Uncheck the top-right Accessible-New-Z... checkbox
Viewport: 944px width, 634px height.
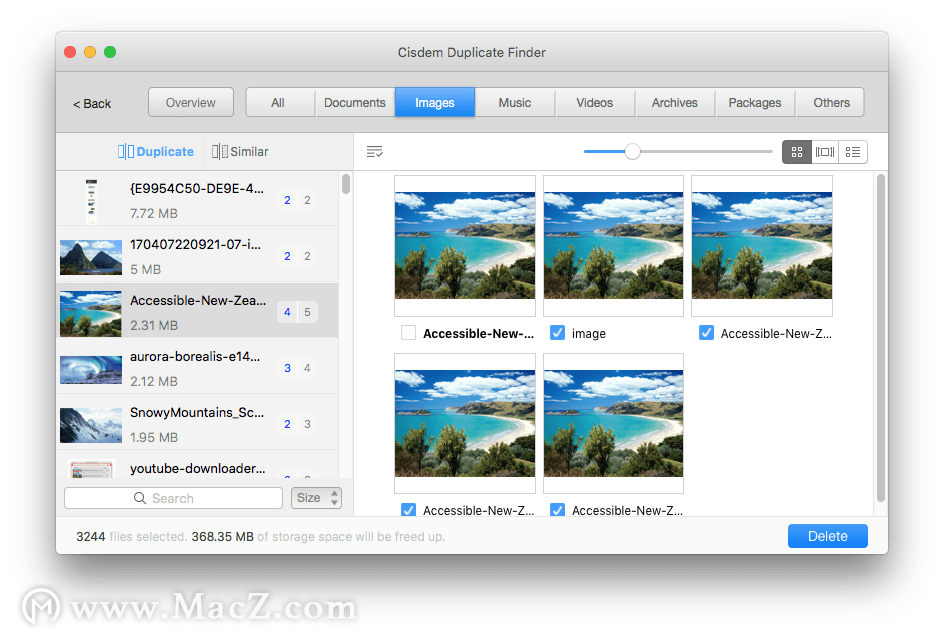coord(706,333)
